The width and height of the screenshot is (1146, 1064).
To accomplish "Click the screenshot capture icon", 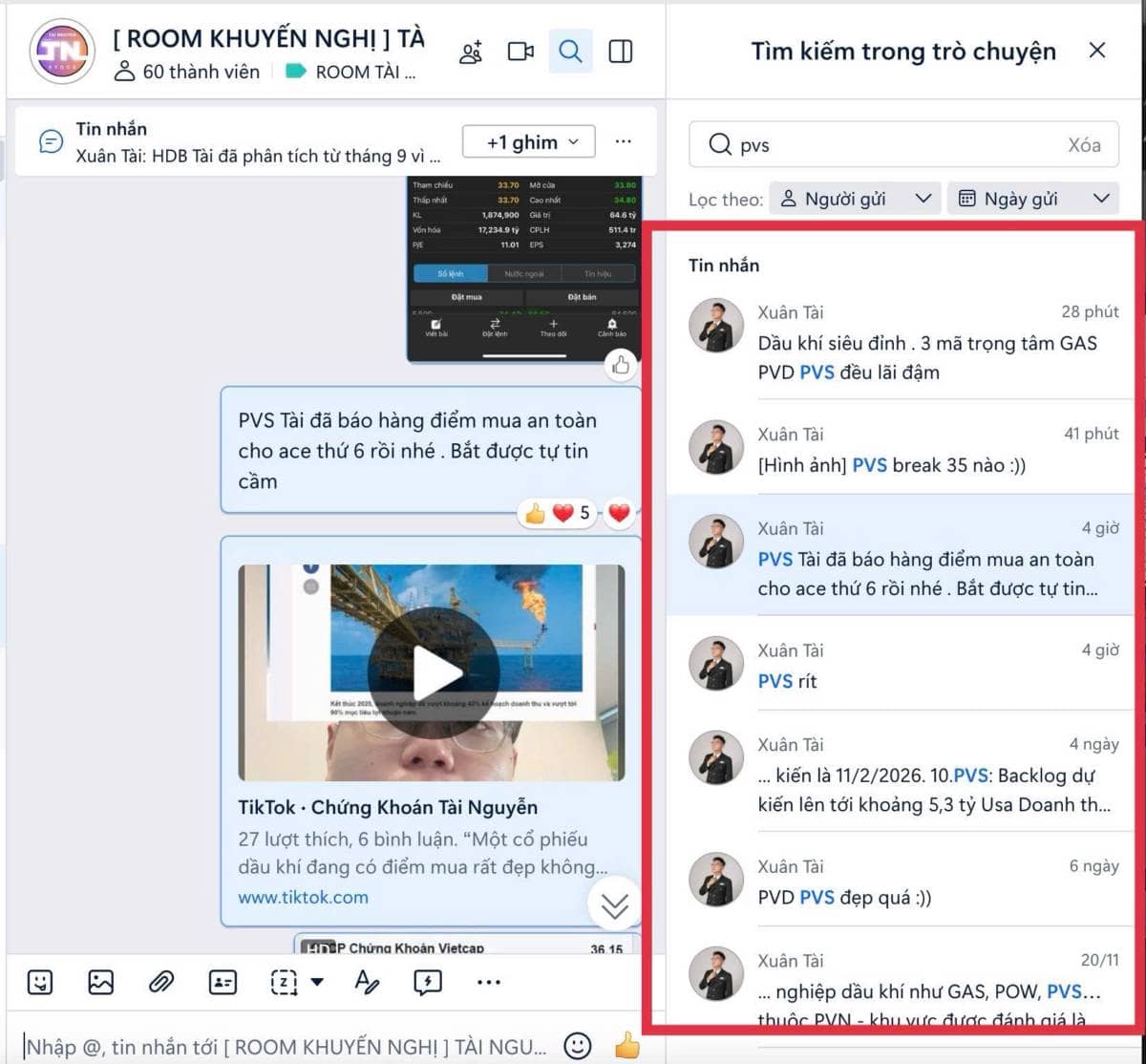I will (285, 982).
